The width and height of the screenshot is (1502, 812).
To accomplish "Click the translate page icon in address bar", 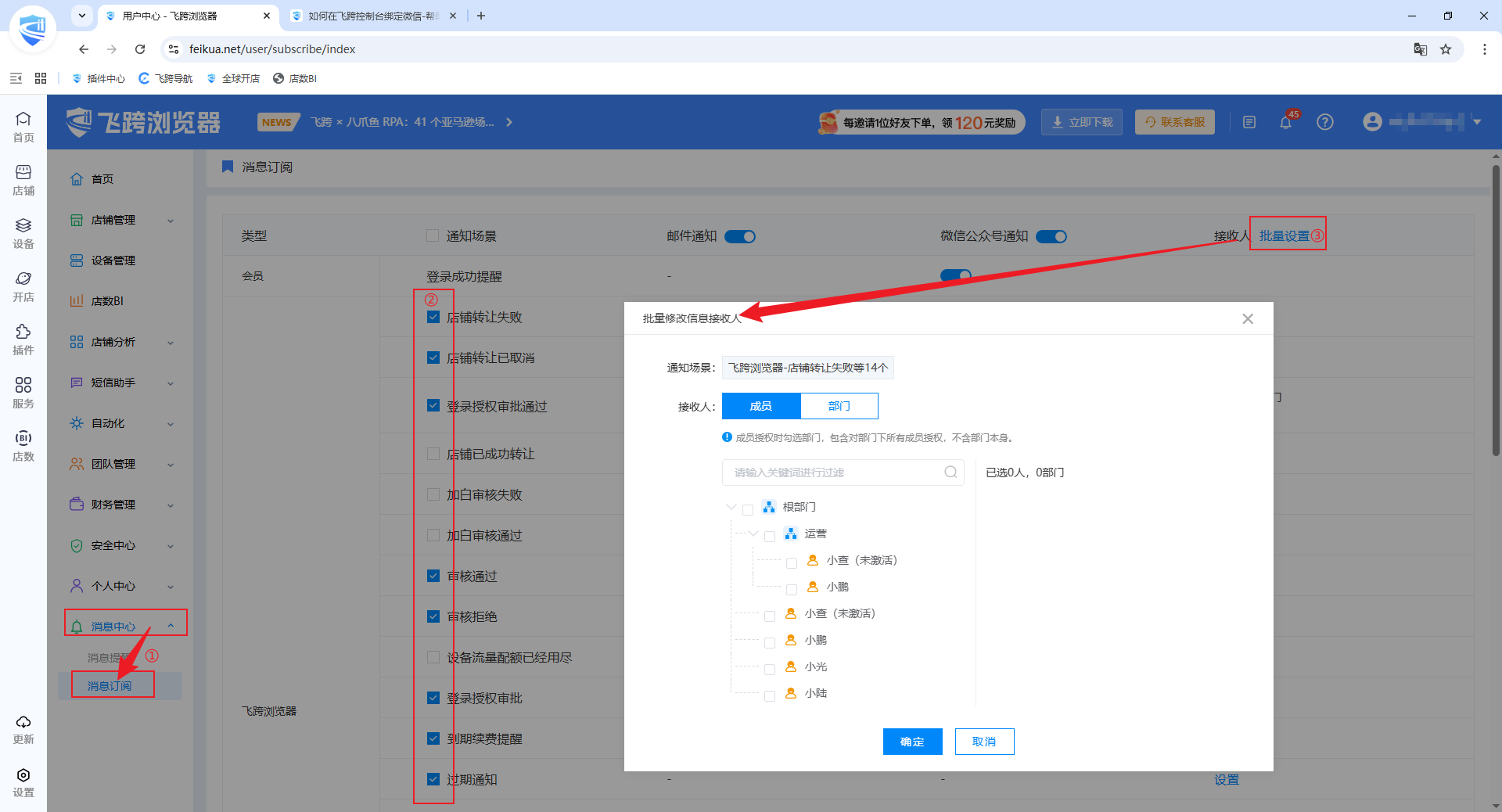I will [x=1421, y=49].
